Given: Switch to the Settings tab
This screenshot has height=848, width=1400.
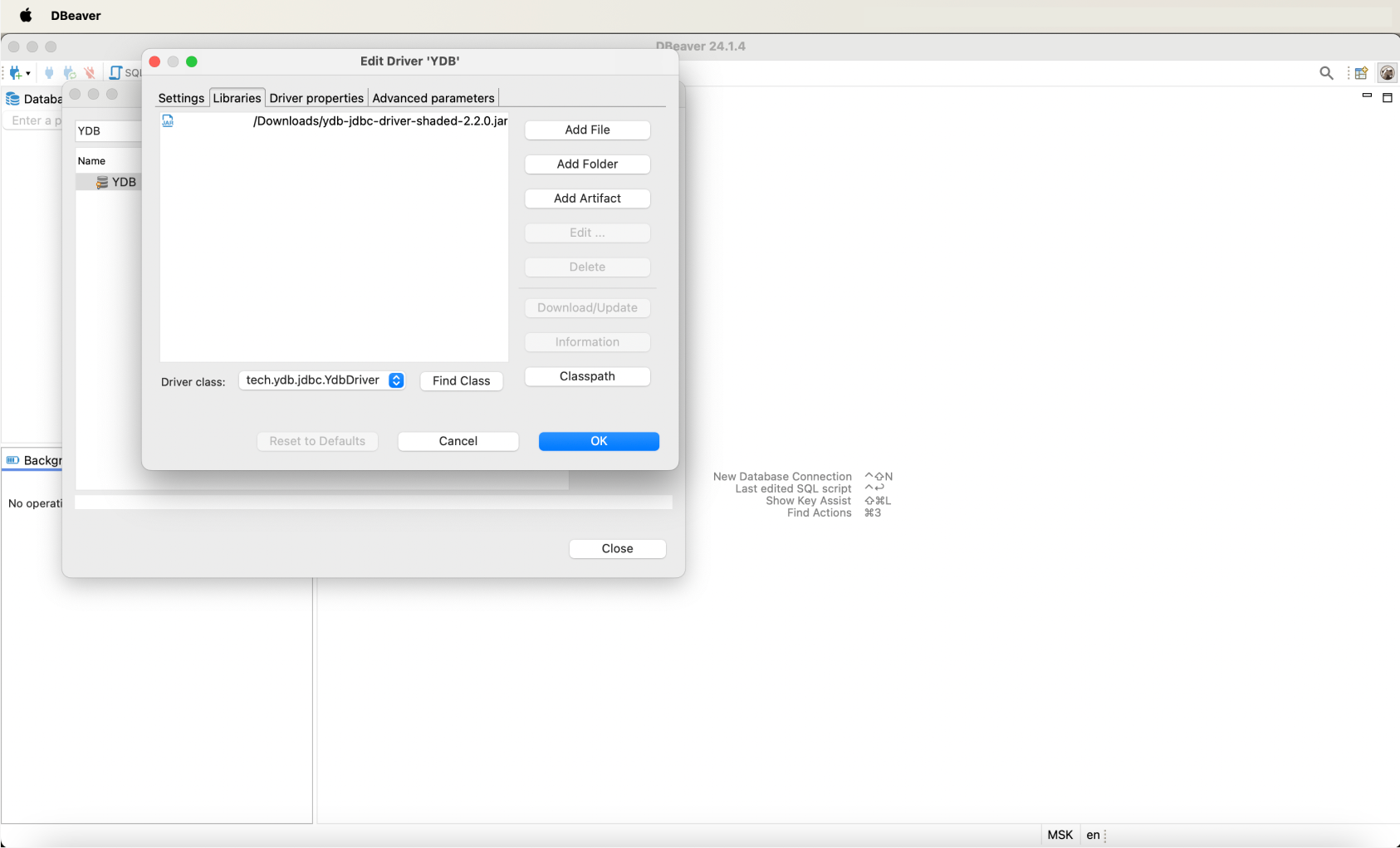Looking at the screenshot, I should pyautogui.click(x=181, y=98).
